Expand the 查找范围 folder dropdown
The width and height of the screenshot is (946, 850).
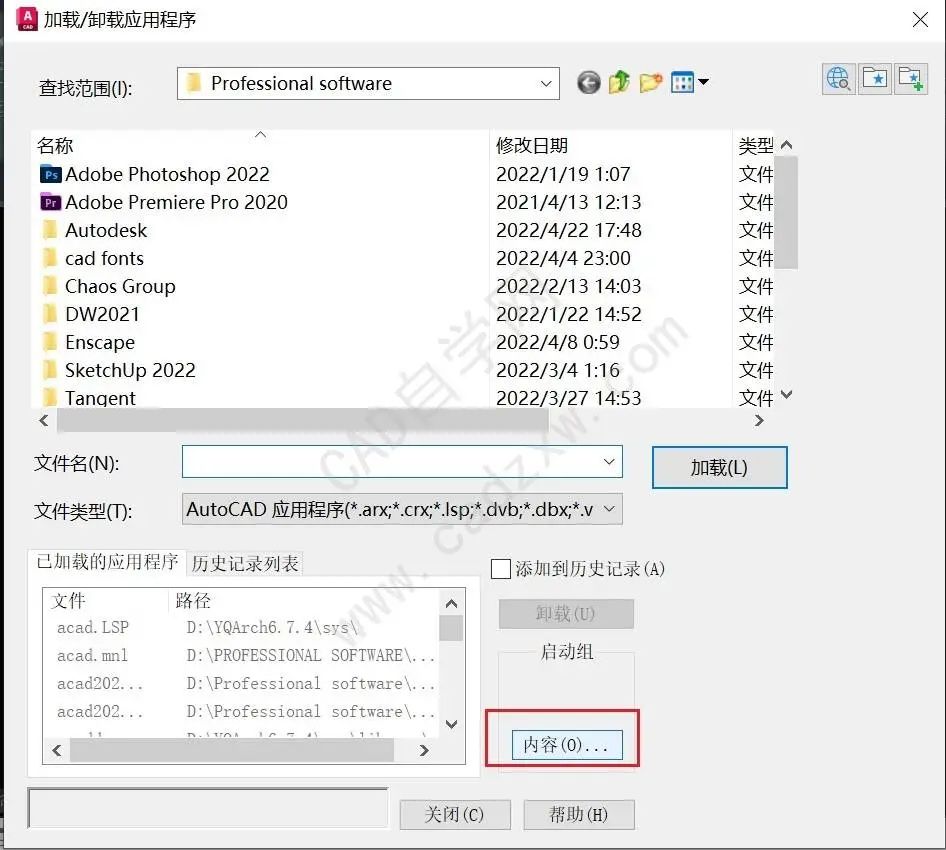click(x=546, y=83)
